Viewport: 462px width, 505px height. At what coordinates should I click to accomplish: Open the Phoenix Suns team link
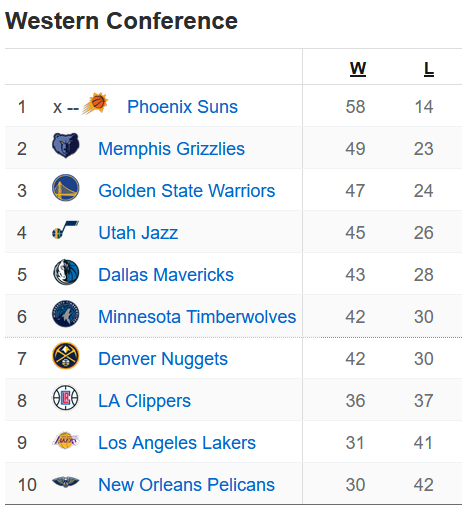pos(182,107)
